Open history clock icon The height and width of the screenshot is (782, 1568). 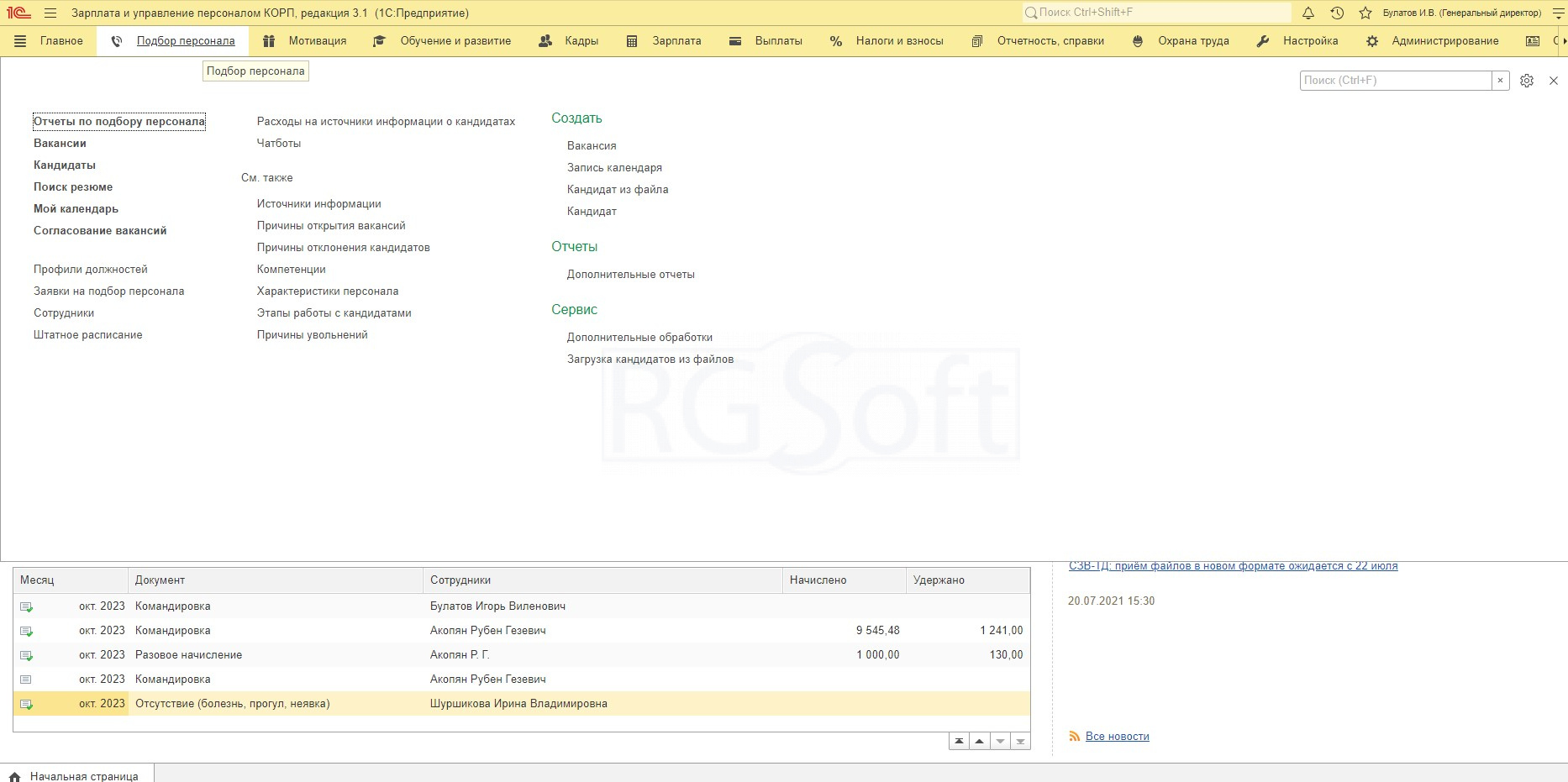click(x=1337, y=13)
